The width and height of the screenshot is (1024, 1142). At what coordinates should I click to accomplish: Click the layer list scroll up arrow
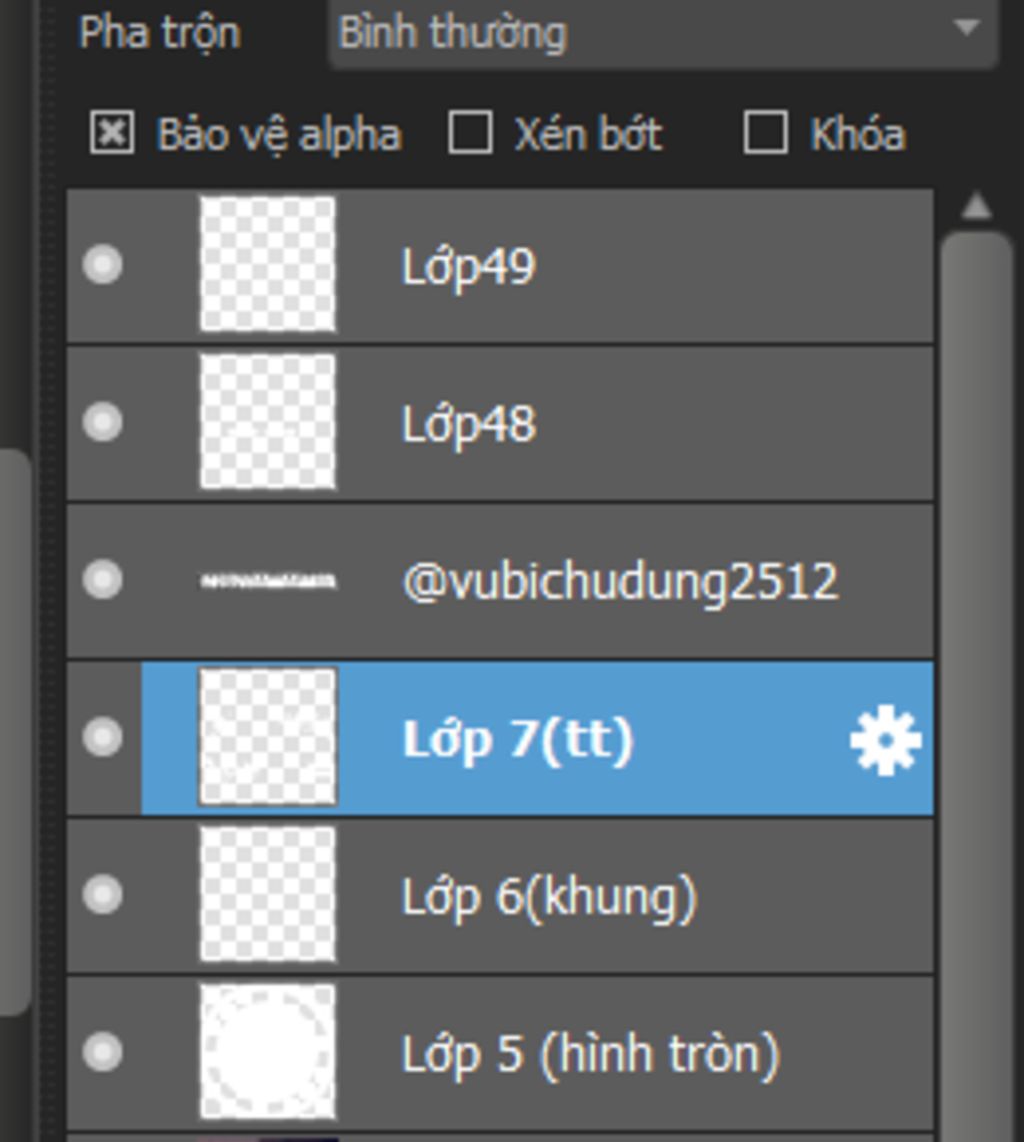click(976, 206)
